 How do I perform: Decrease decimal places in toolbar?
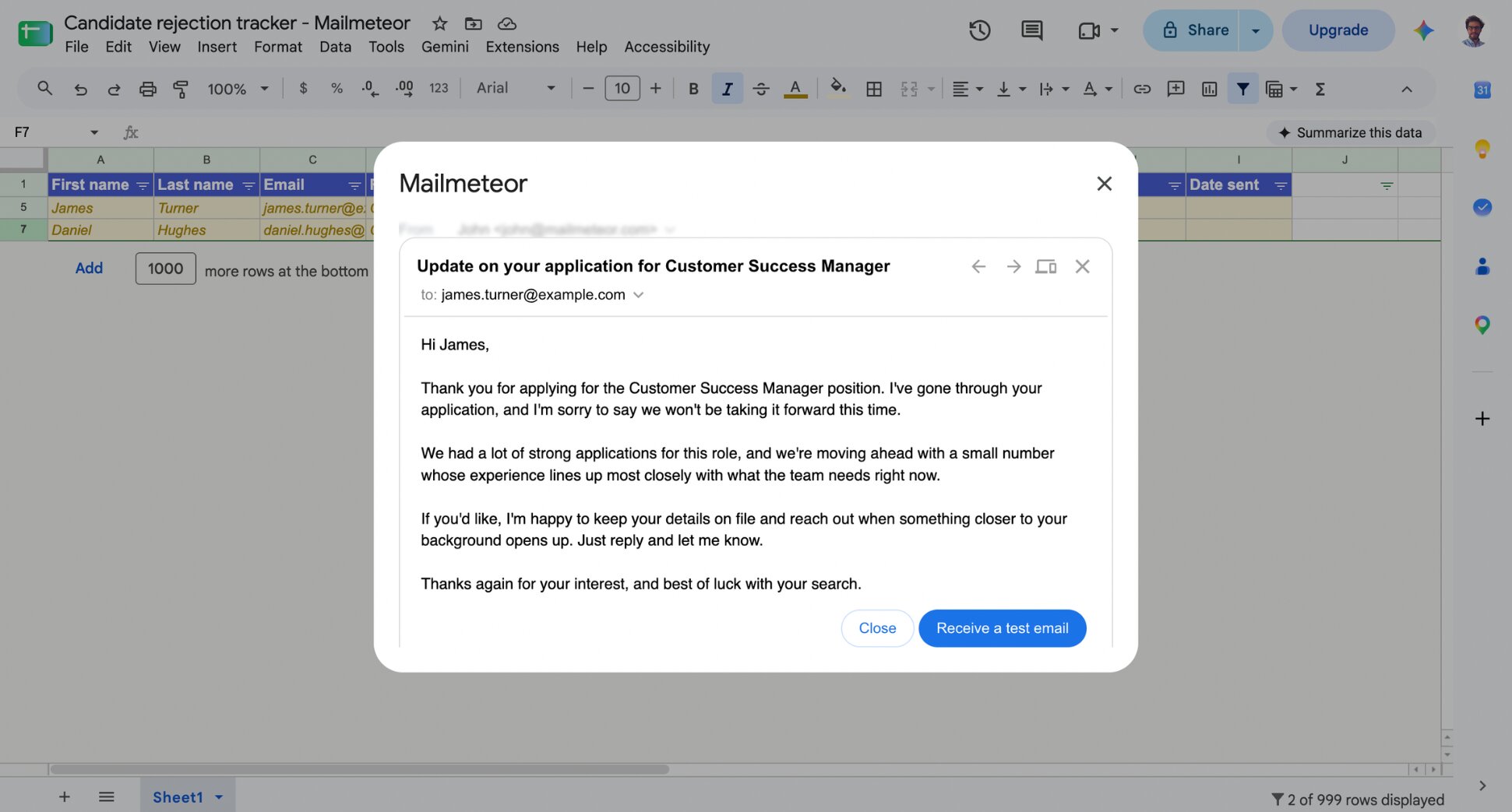click(370, 89)
